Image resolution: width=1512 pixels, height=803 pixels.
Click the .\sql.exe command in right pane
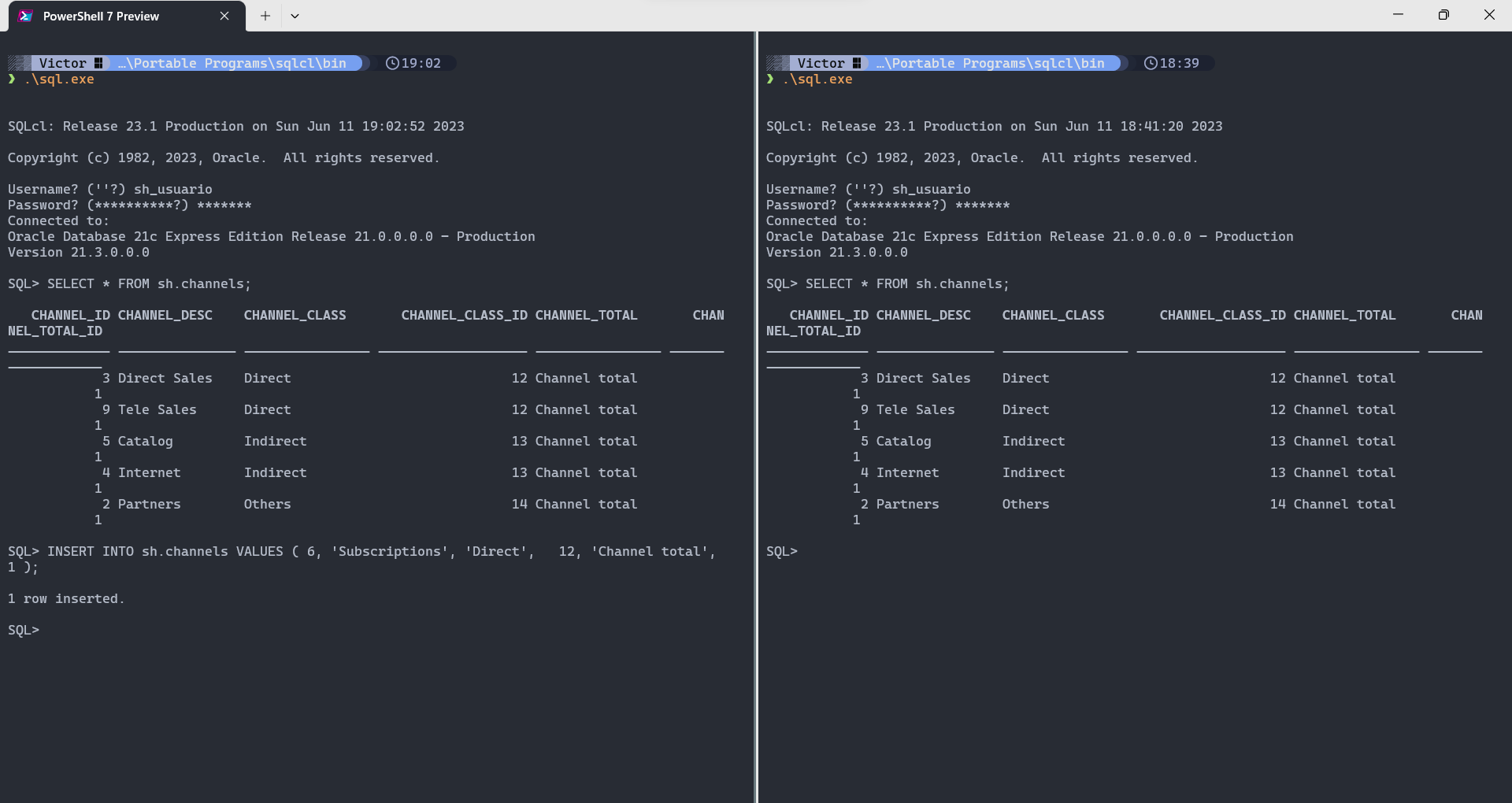click(817, 79)
